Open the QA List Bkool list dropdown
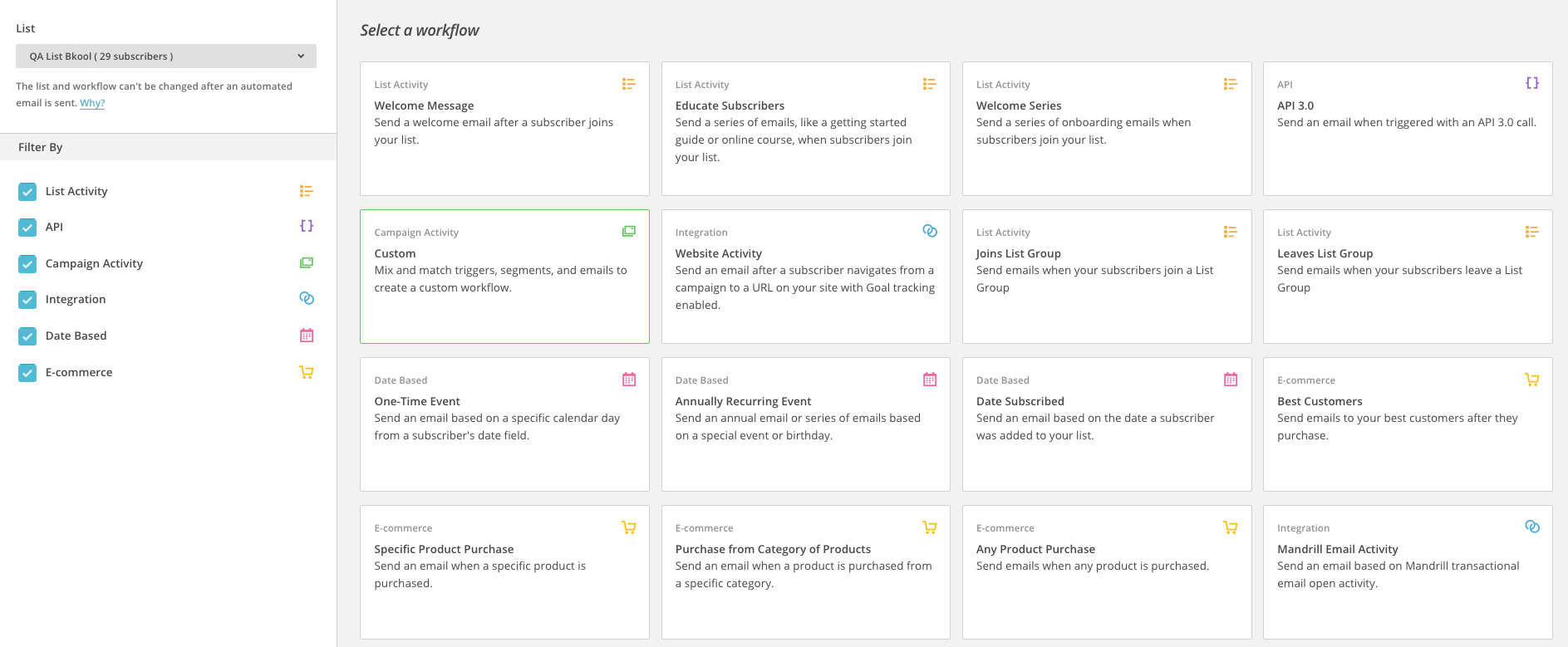 click(165, 56)
